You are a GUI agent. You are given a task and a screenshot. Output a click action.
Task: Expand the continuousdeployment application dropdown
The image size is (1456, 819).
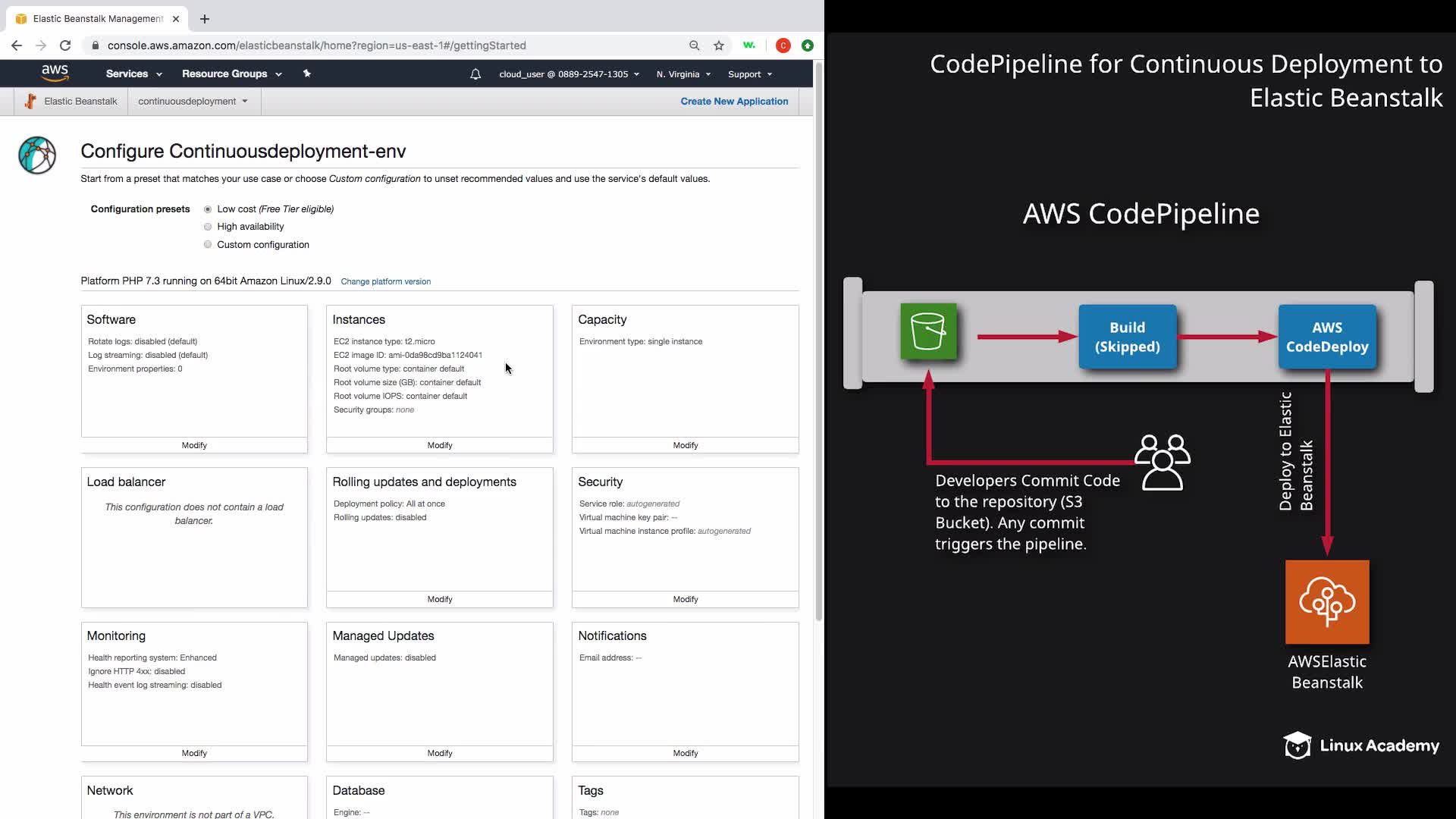tap(193, 102)
